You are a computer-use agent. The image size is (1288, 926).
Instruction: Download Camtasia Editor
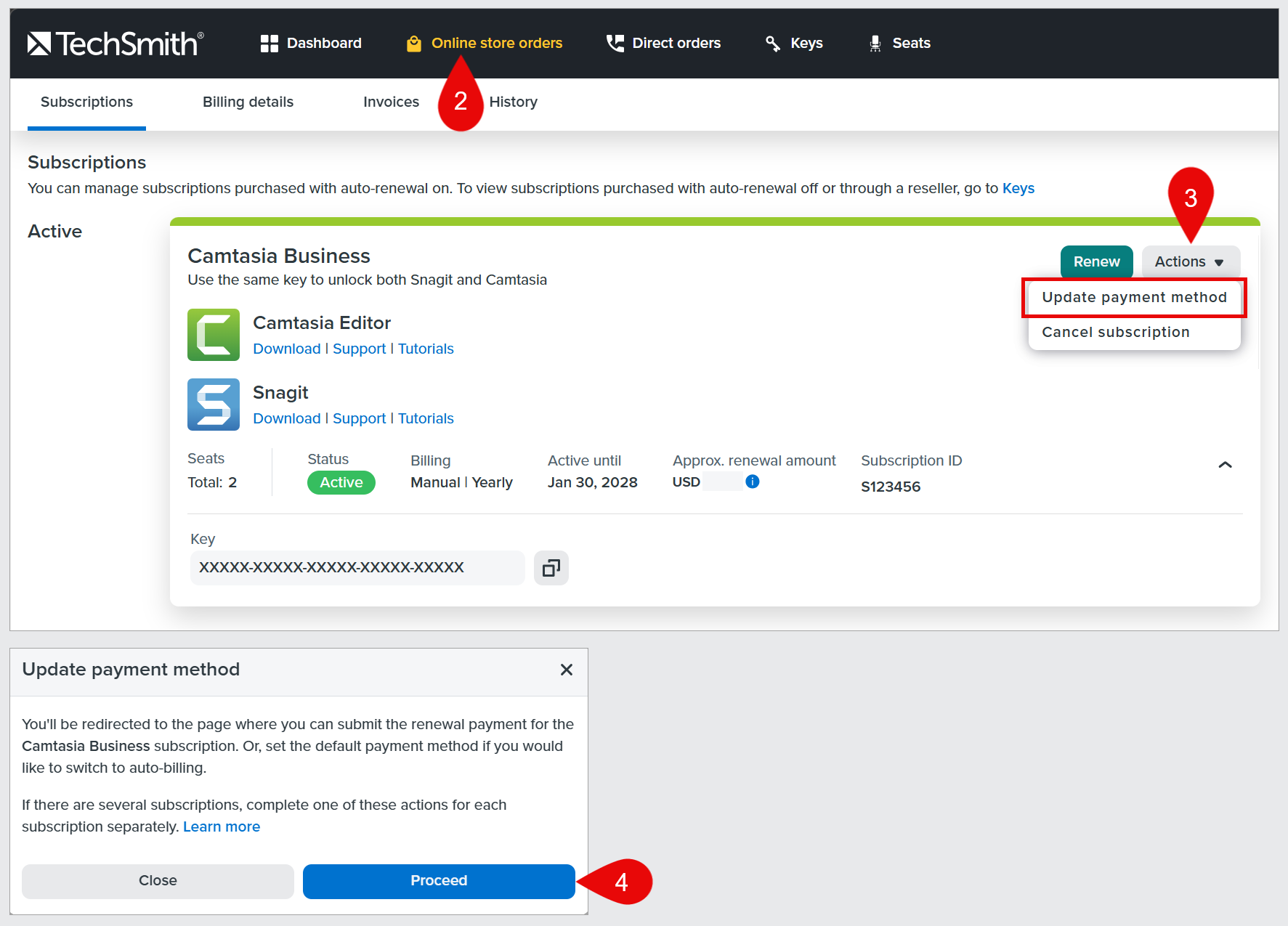point(287,349)
